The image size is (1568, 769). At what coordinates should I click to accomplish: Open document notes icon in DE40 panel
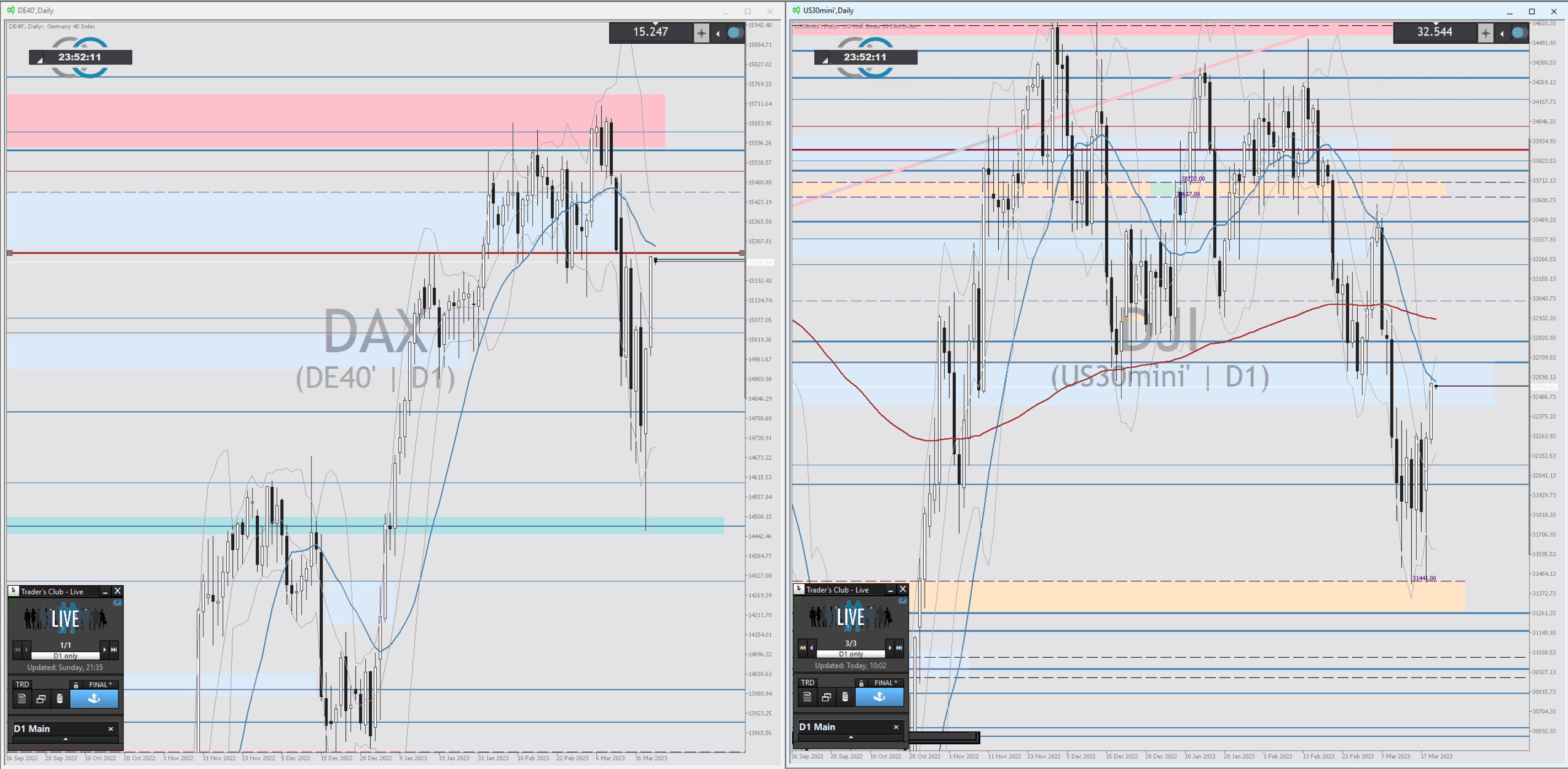pos(22,699)
